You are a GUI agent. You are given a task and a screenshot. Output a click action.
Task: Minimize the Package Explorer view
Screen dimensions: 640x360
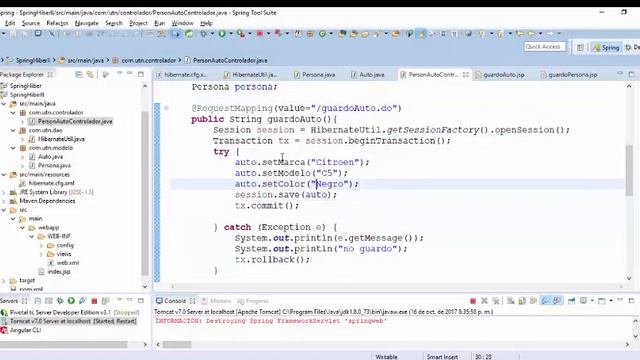coord(129,73)
